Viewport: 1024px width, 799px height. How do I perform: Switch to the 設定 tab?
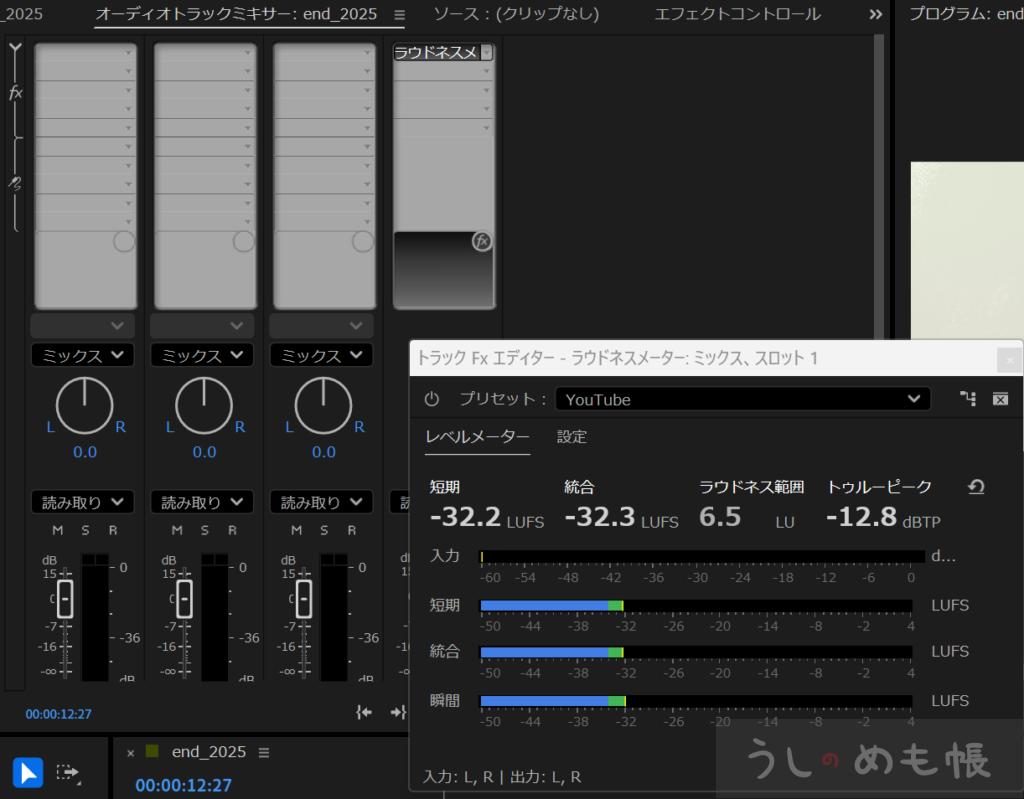point(571,437)
